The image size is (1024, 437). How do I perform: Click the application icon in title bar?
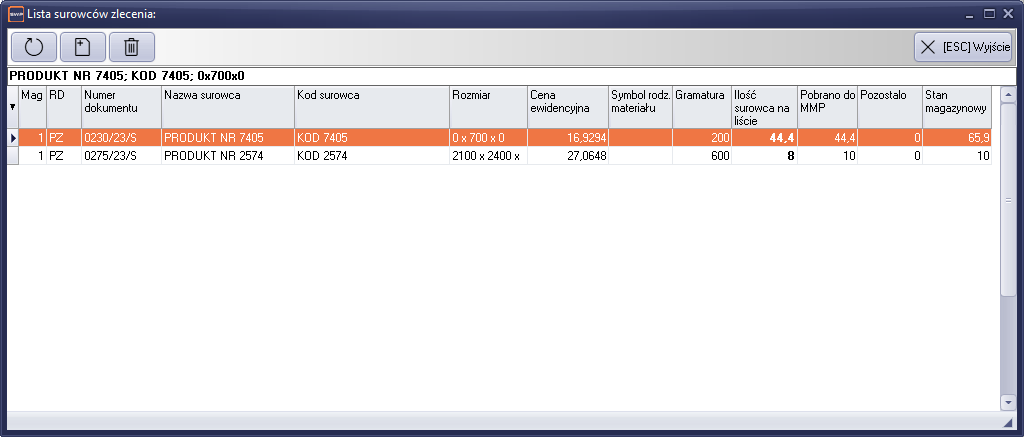15,14
